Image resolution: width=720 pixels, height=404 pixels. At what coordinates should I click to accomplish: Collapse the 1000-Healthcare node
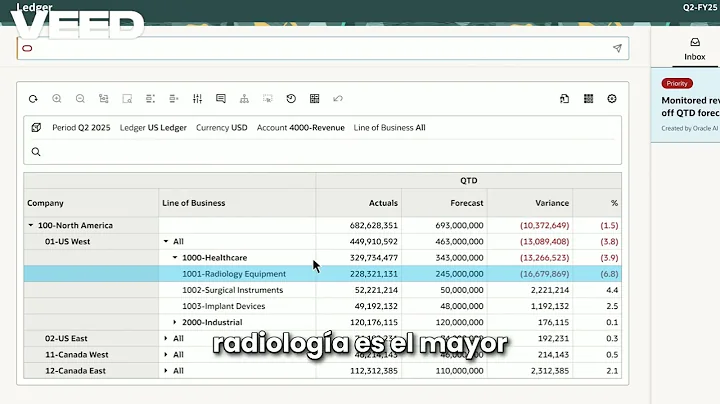click(175, 258)
